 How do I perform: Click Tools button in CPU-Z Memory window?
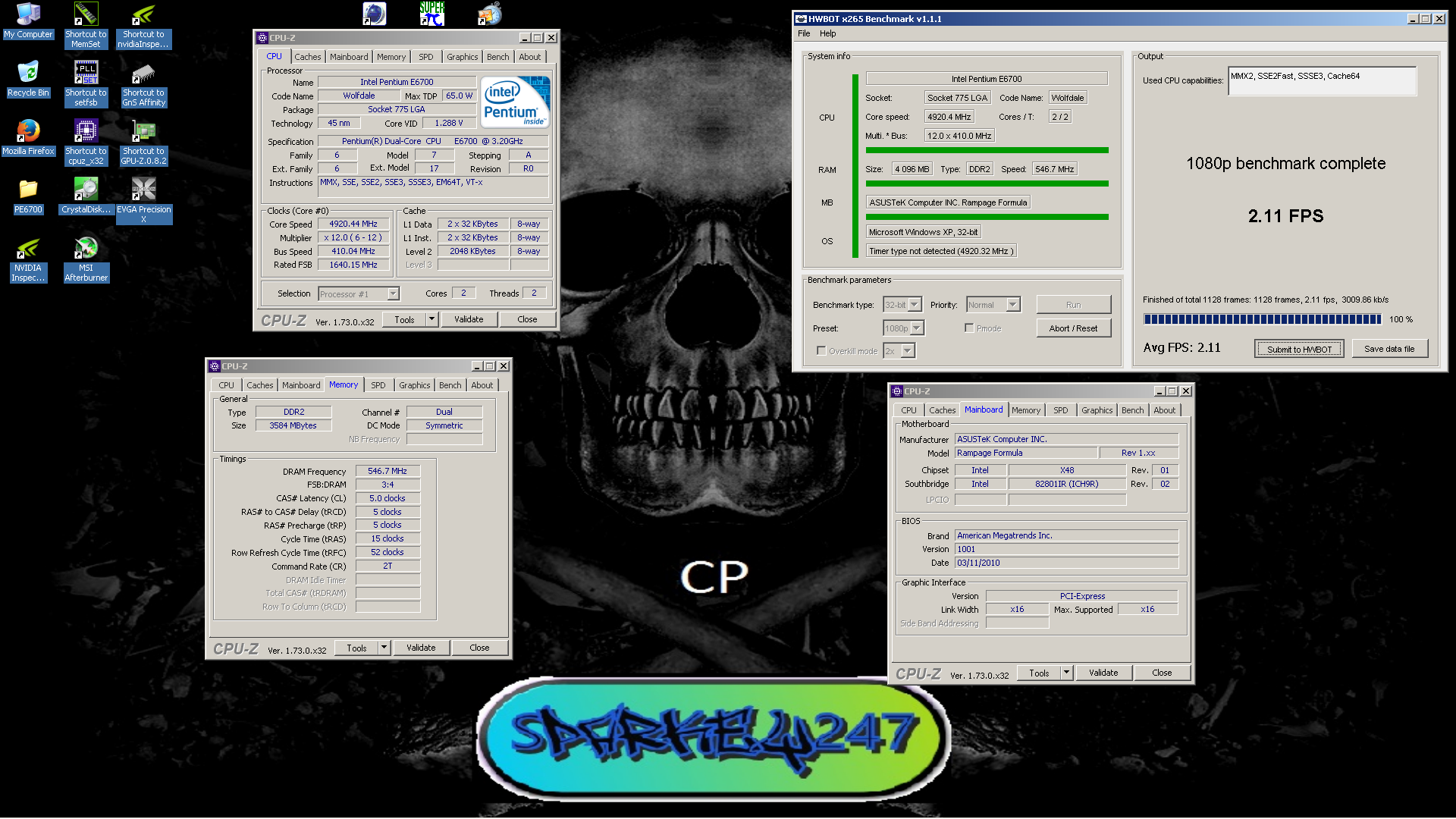point(356,648)
